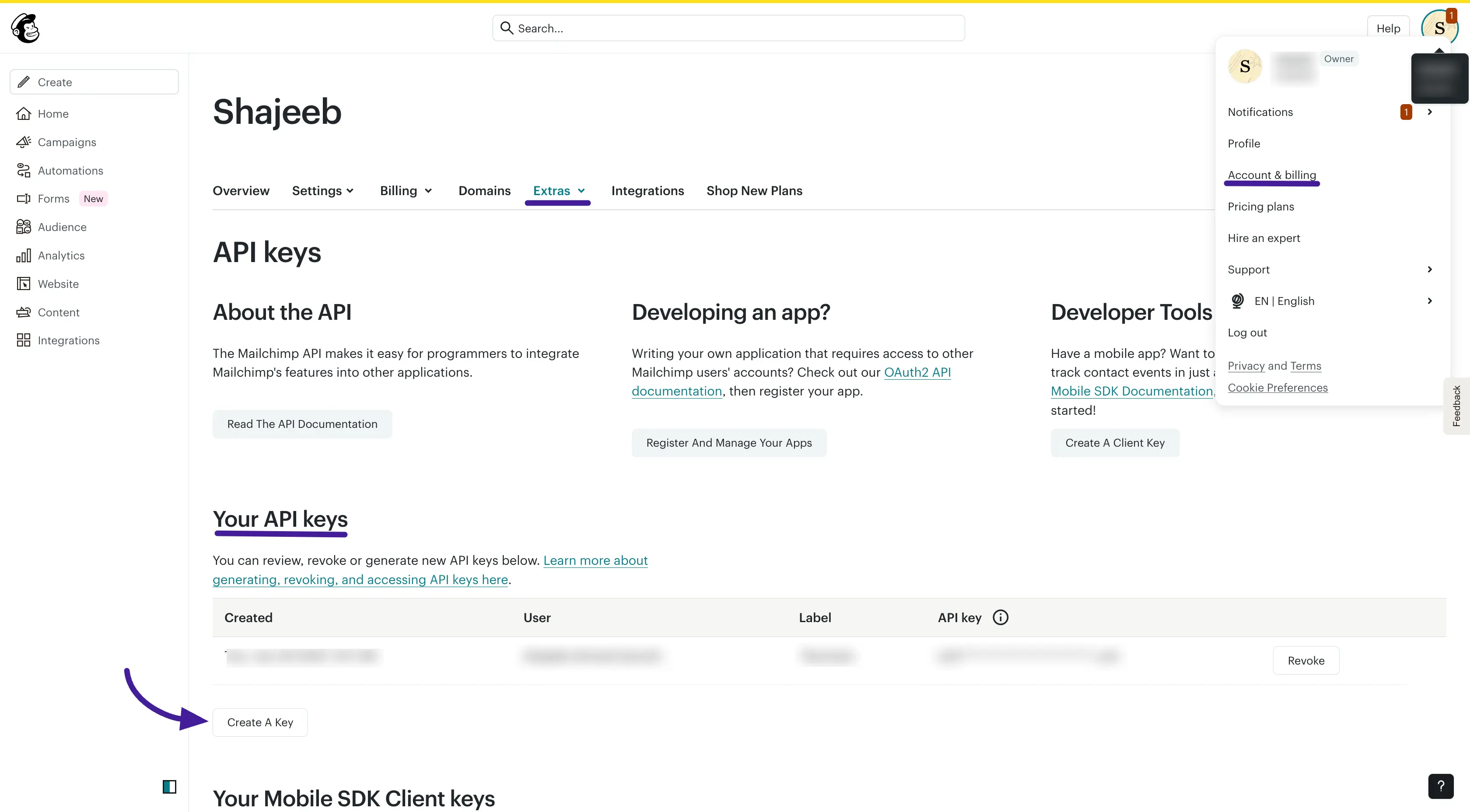
Task: Click the globe language icon
Action: tap(1237, 301)
